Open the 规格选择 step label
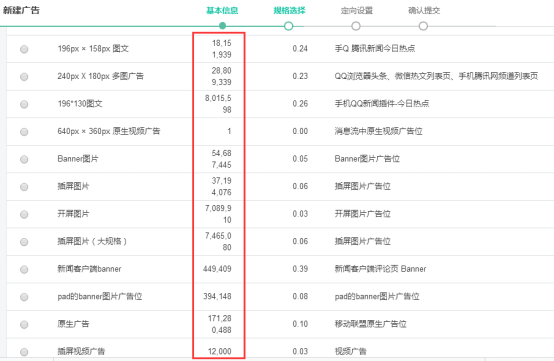Screen dimensions: 554x361 click(289, 11)
